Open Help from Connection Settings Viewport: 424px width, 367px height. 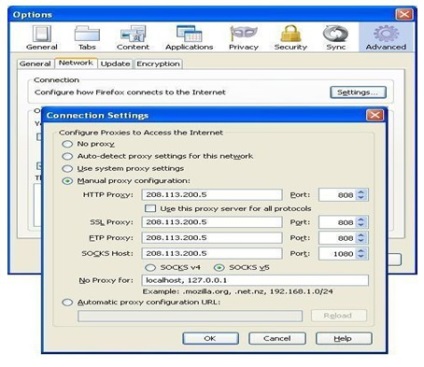coord(344,338)
